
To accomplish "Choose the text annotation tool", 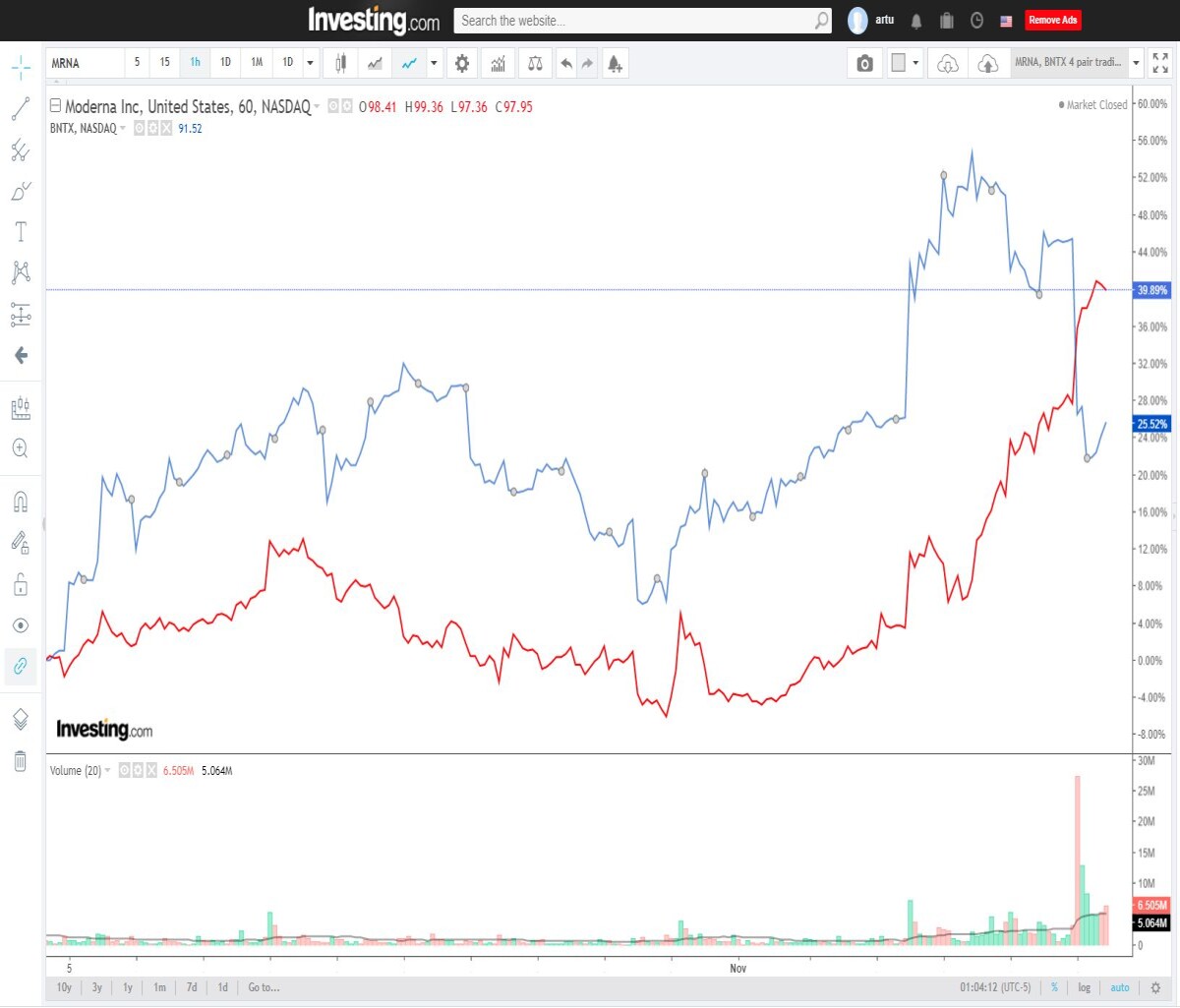I will pos(21,232).
